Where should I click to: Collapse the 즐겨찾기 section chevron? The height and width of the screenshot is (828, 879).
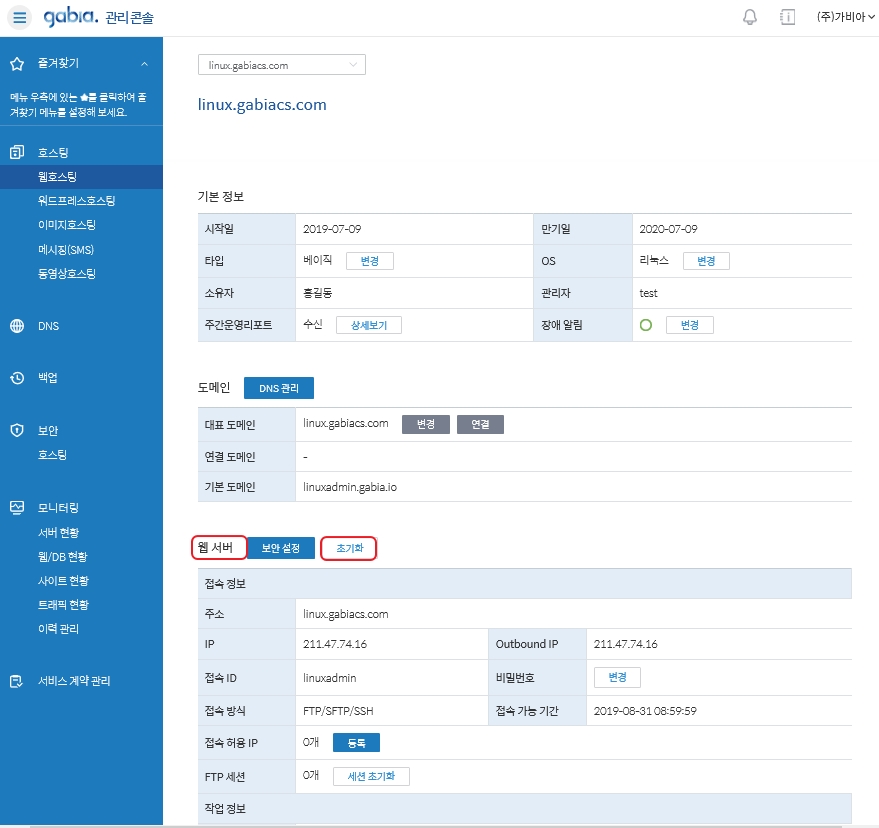[144, 64]
